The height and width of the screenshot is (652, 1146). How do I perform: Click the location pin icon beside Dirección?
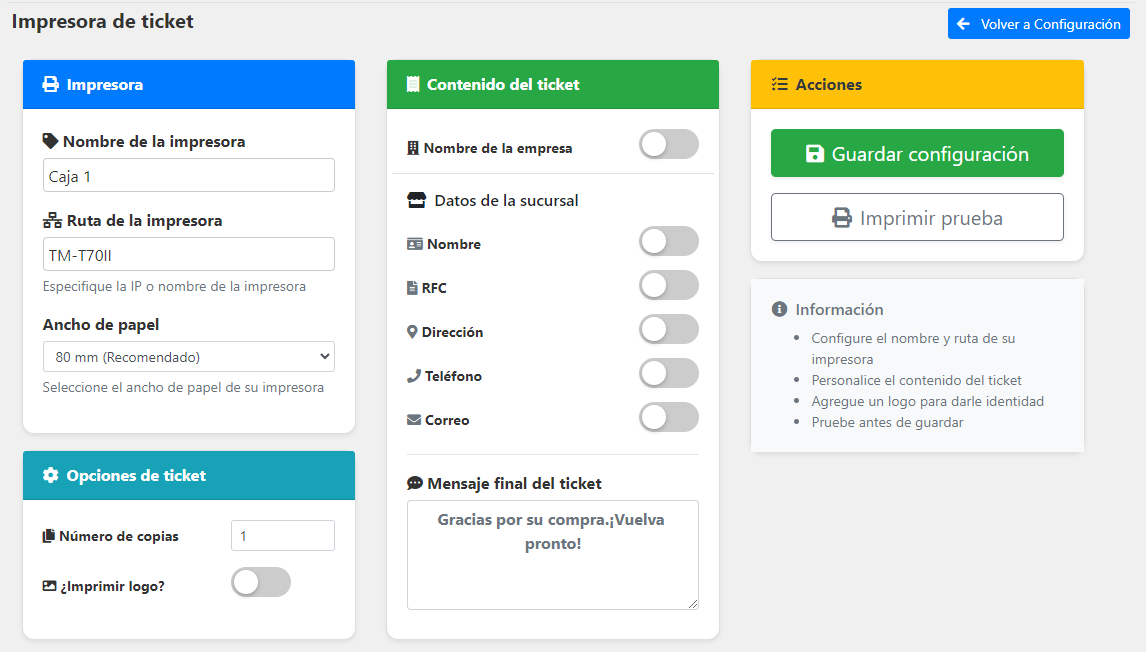(414, 329)
